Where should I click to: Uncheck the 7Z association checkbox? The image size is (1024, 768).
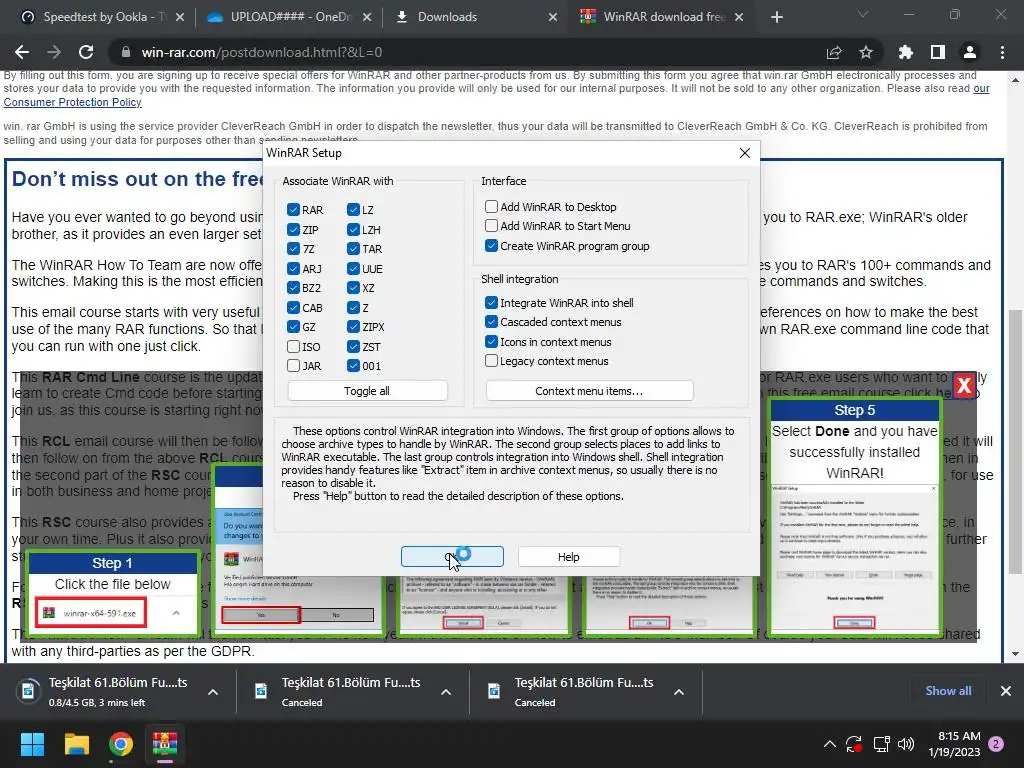293,249
